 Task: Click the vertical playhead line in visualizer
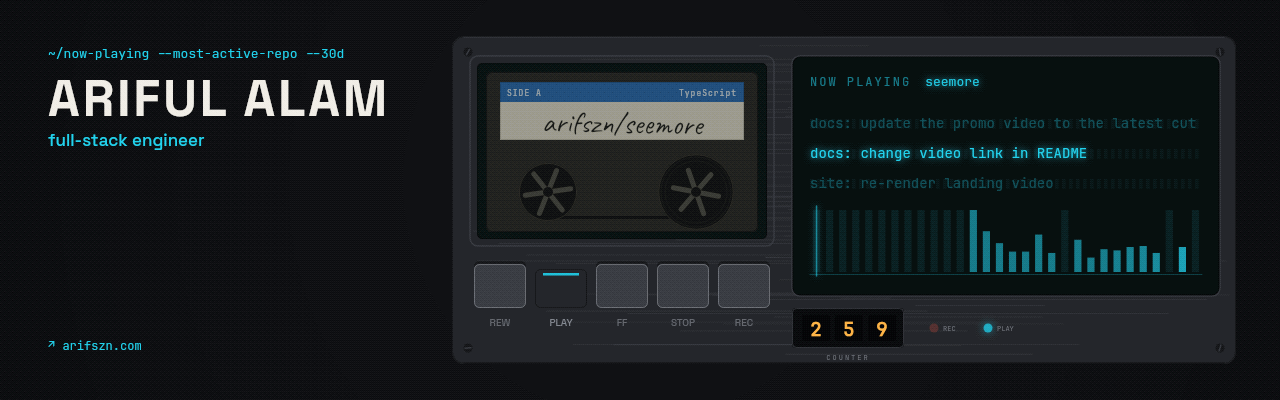(x=817, y=240)
